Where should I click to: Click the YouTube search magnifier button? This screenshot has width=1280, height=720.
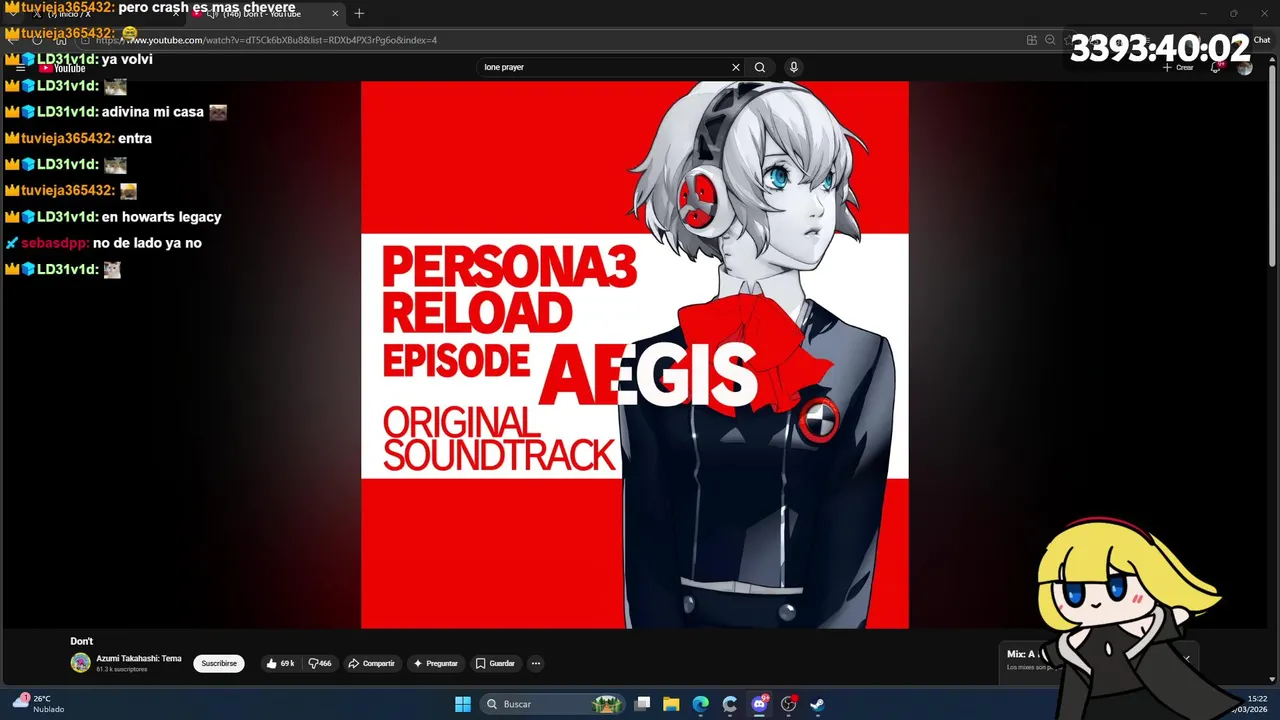(760, 67)
